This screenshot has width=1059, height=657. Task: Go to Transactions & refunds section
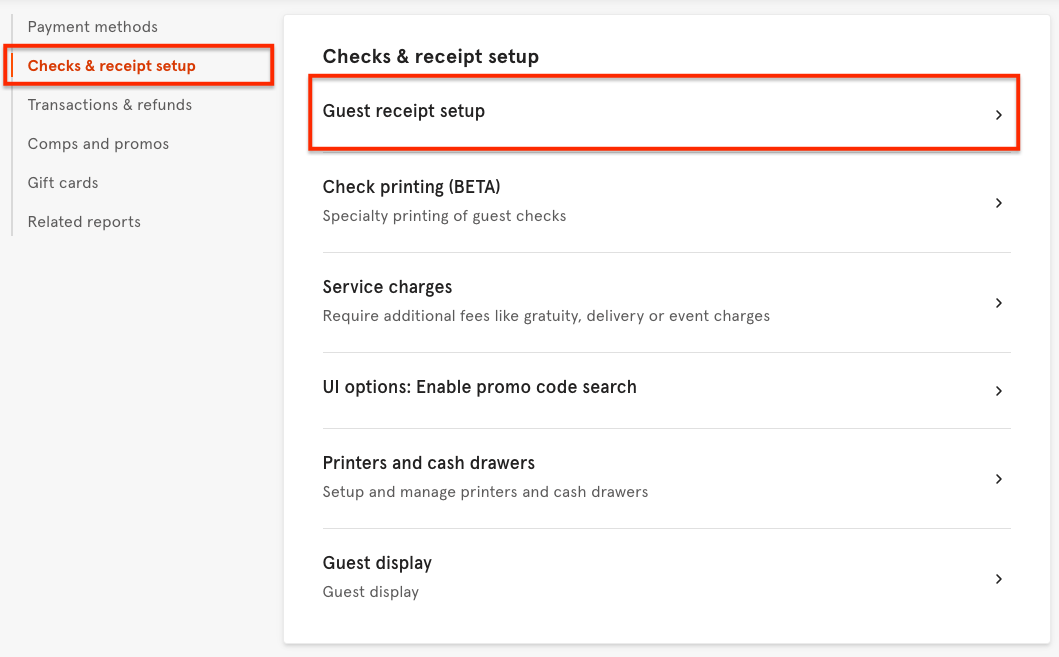click(109, 105)
